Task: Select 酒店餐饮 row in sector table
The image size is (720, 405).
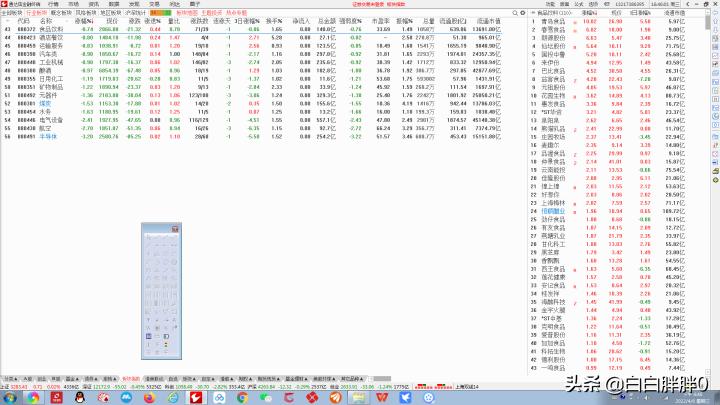Action: [x=251, y=38]
